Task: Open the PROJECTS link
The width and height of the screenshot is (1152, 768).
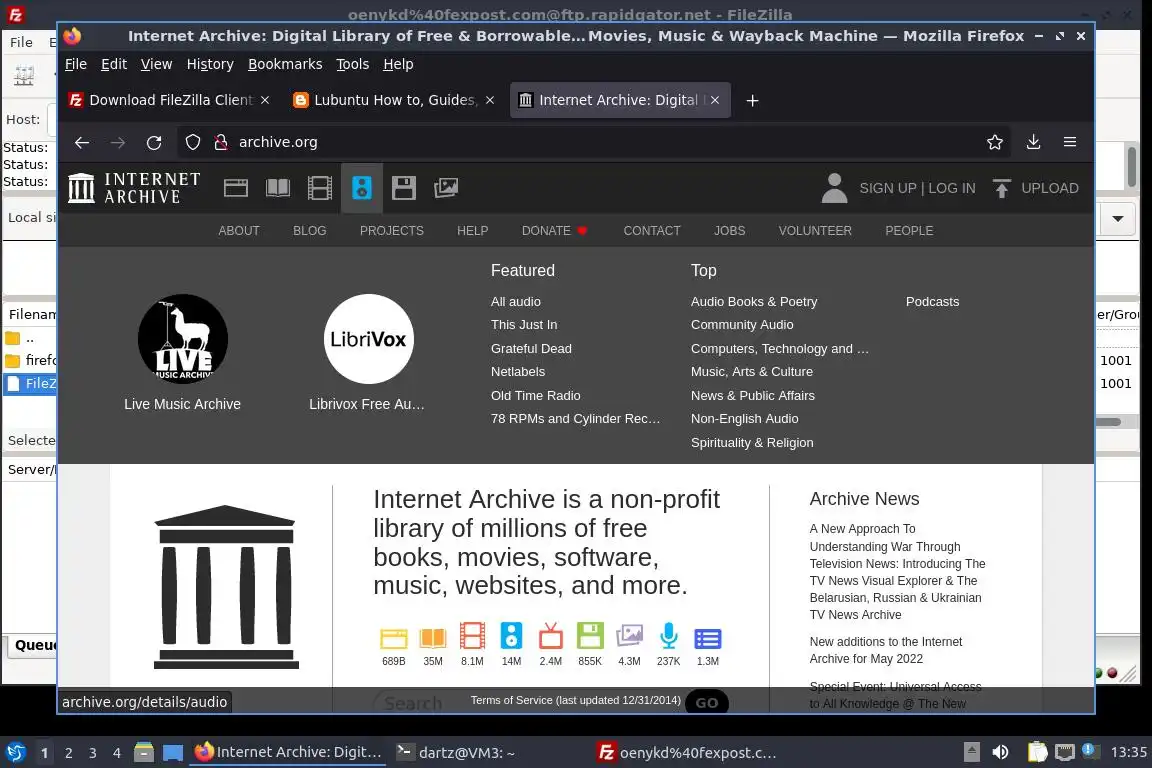Action: pos(392,231)
